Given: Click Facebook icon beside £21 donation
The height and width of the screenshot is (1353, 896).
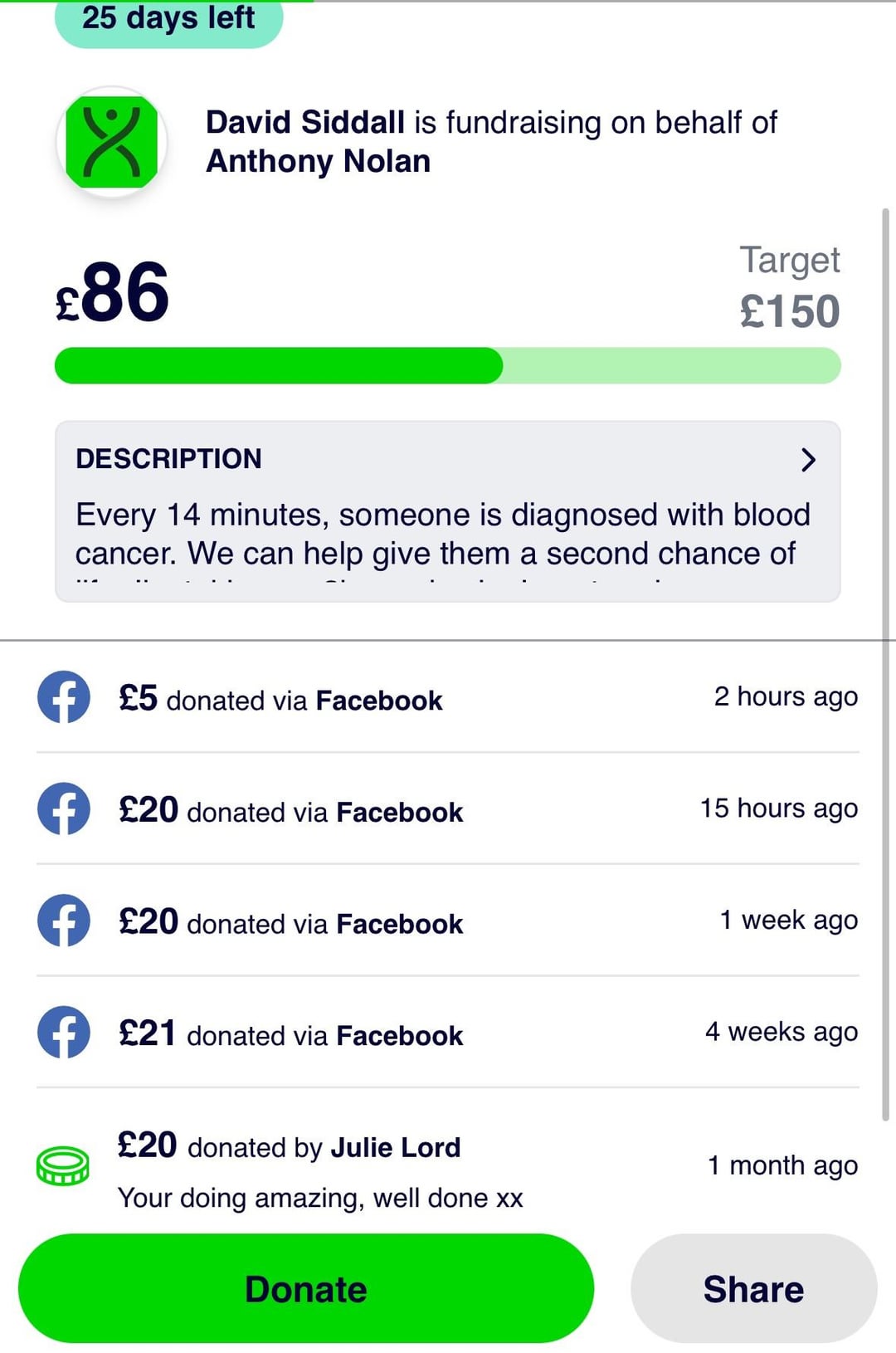Looking at the screenshot, I should coord(64,1033).
